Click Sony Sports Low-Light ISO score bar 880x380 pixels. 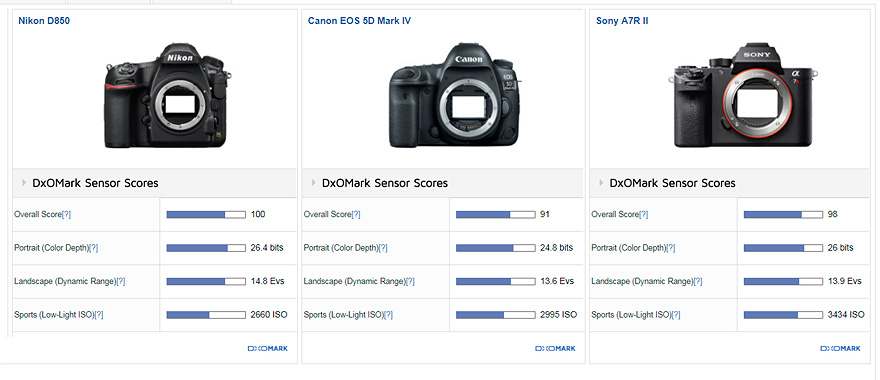point(783,315)
